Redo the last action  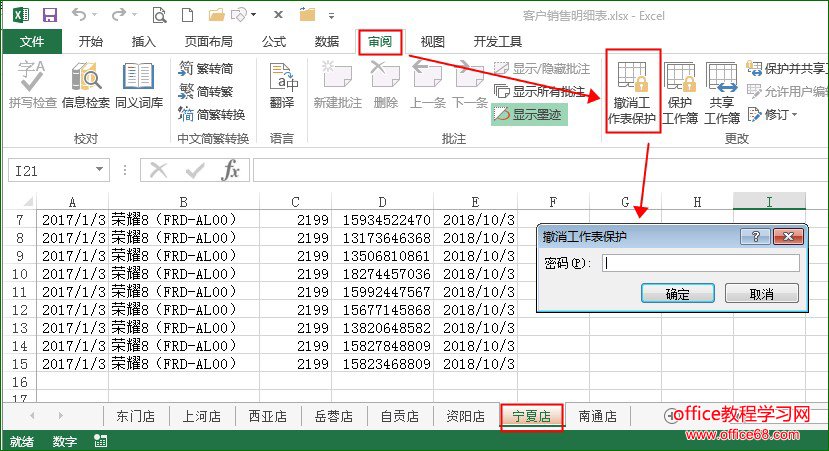click(x=118, y=15)
